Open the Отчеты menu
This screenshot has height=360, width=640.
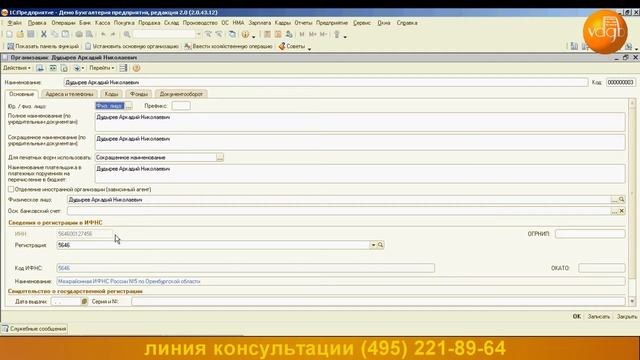click(303, 23)
